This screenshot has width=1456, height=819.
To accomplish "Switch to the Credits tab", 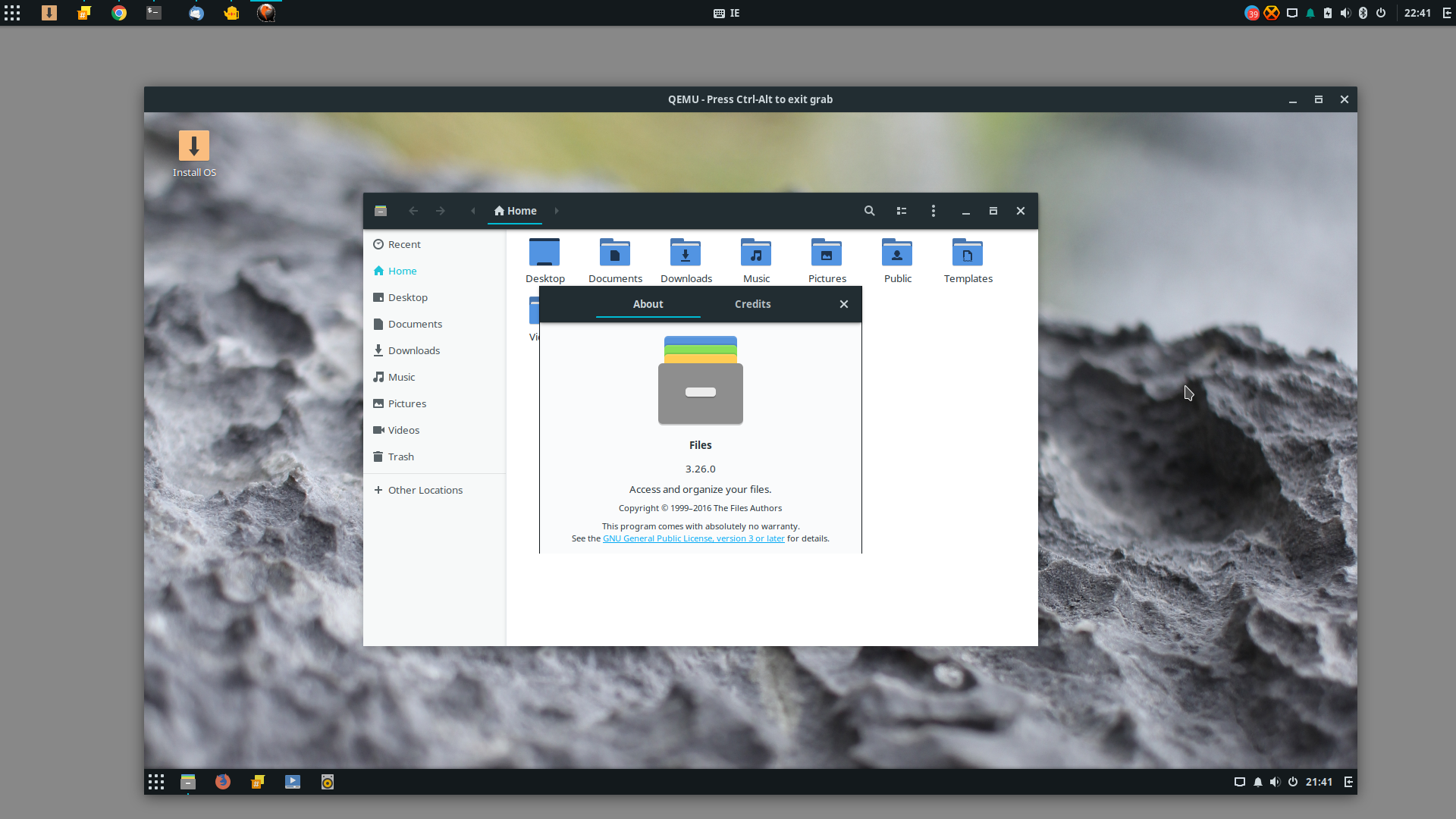I will [x=752, y=304].
